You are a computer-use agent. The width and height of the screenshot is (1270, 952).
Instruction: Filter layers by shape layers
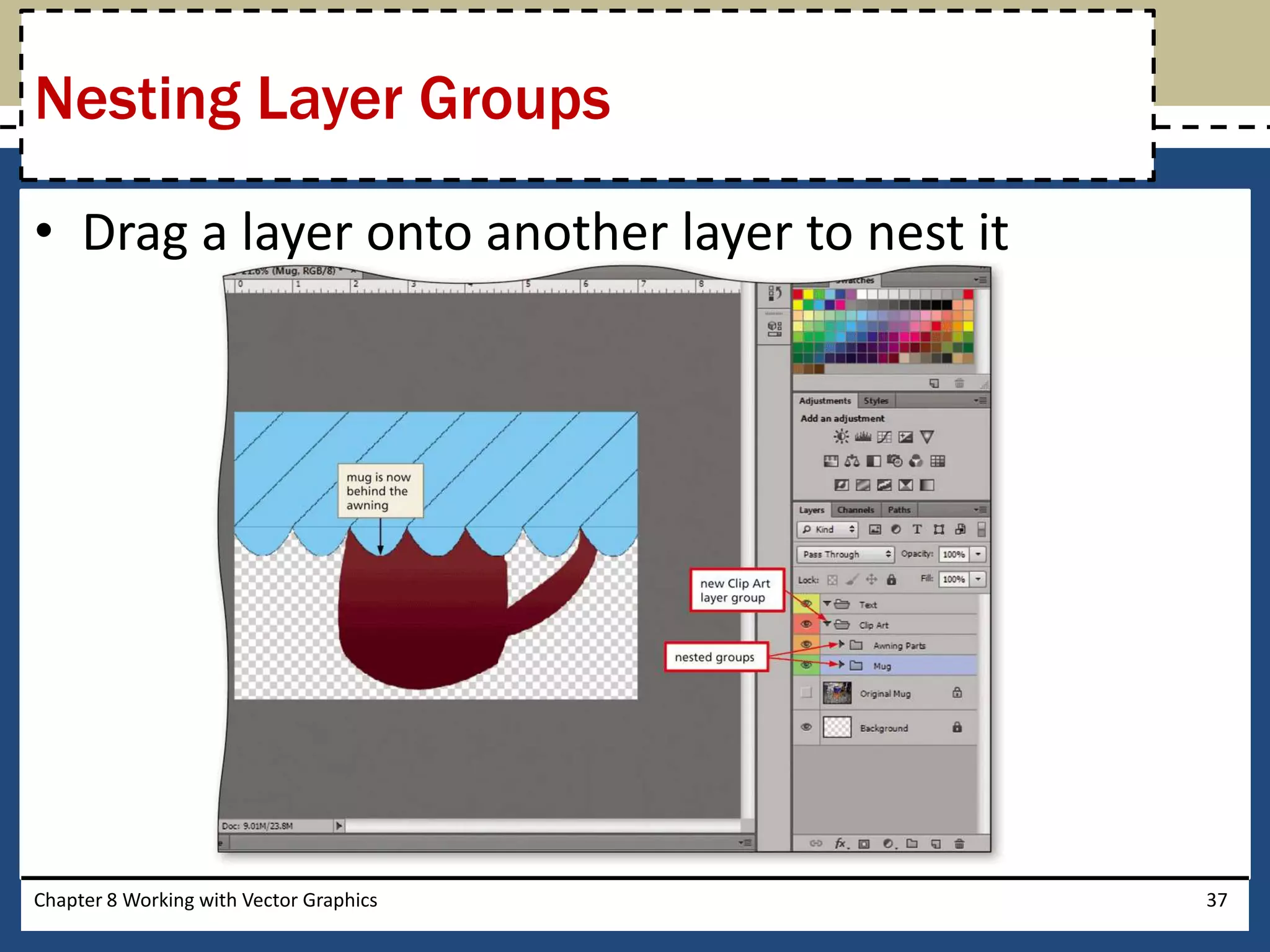pos(939,529)
